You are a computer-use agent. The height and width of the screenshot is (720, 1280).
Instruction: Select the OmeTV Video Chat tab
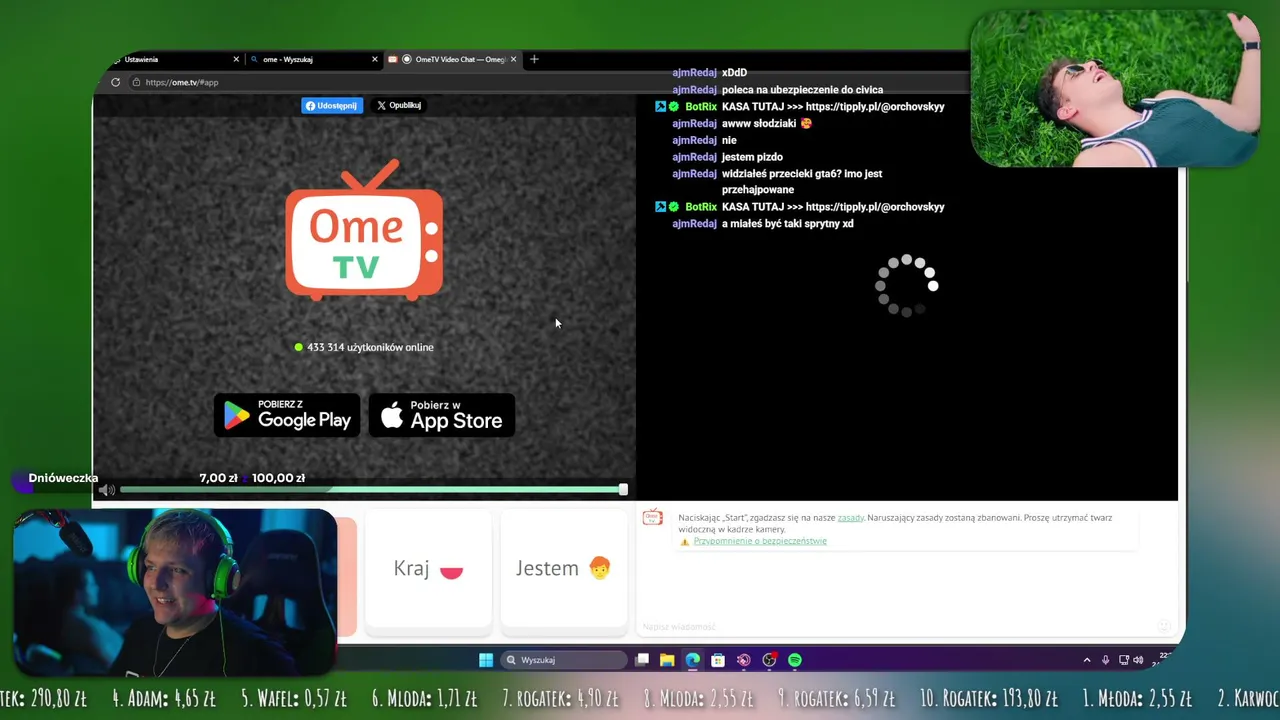coord(453,59)
